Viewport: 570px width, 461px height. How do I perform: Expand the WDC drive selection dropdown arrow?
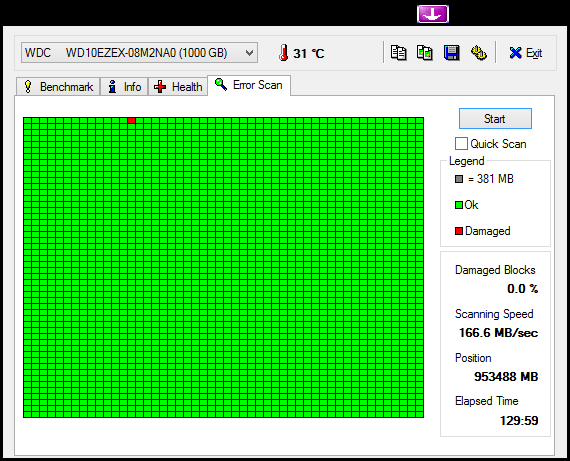coord(249,53)
